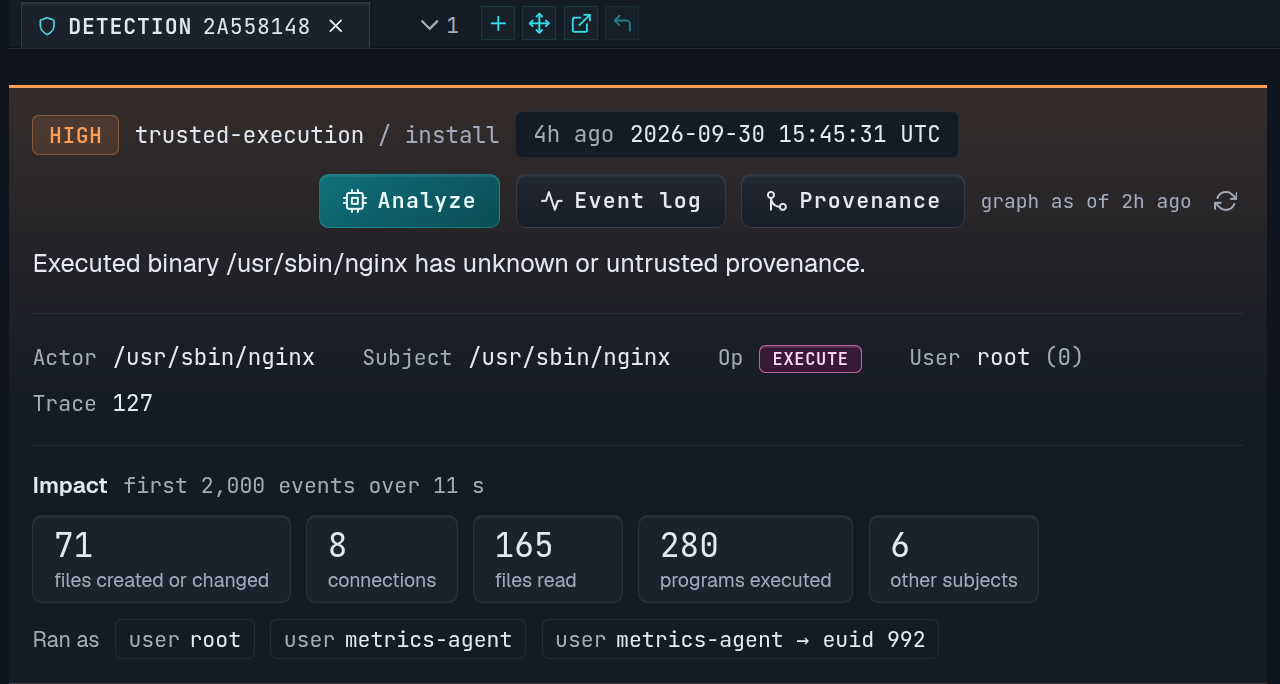This screenshot has width=1280, height=684.
Task: Click the Impact heading
Action: [70, 486]
